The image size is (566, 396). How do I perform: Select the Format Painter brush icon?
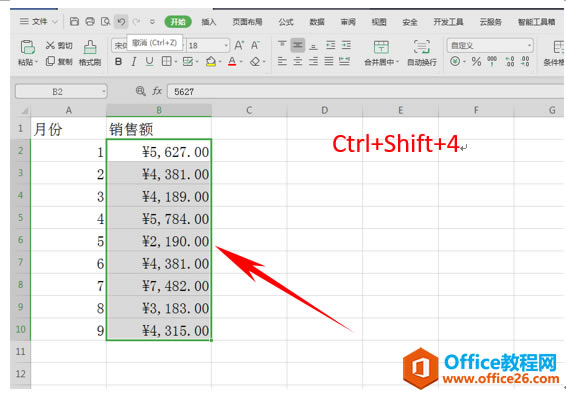pos(90,47)
